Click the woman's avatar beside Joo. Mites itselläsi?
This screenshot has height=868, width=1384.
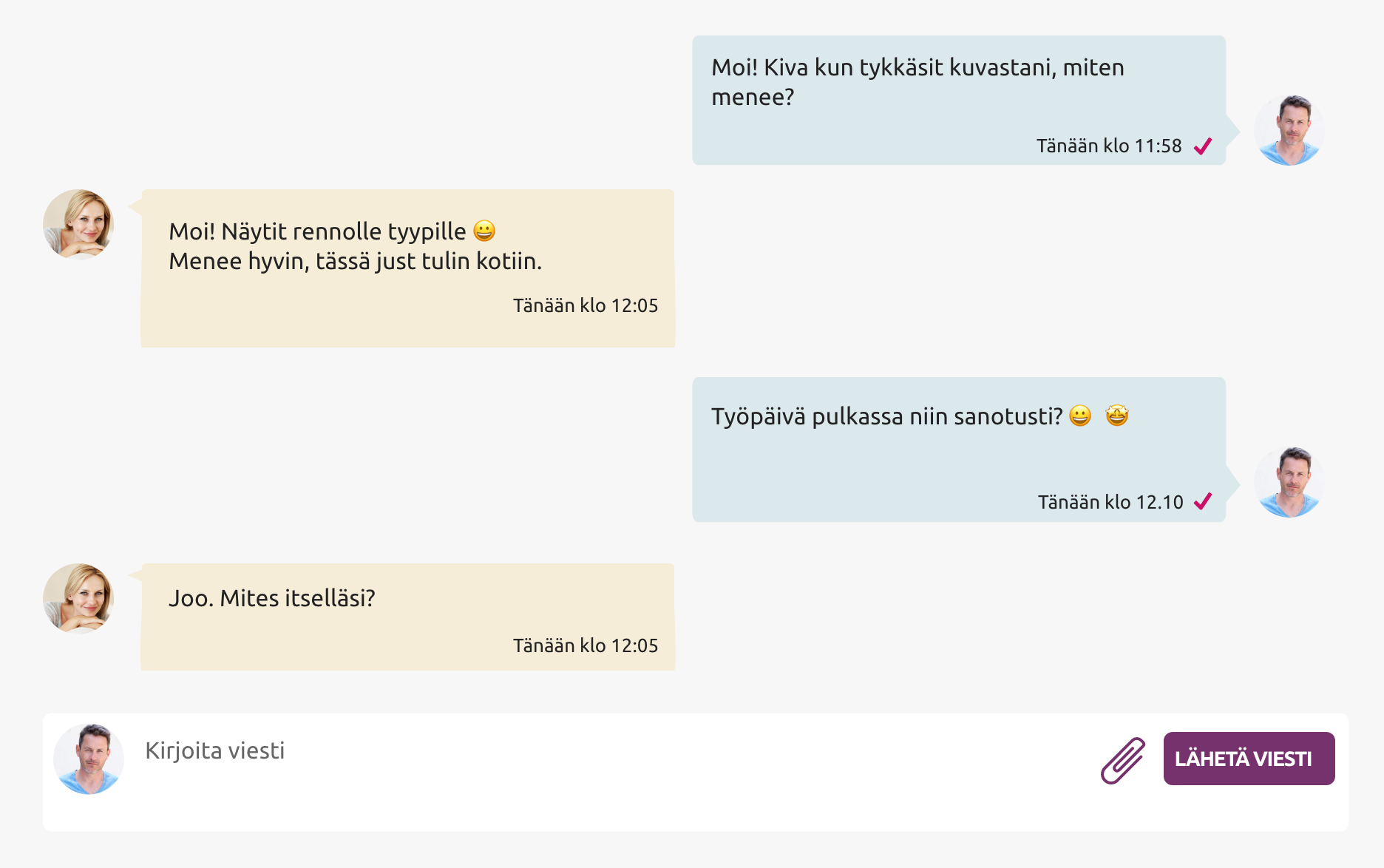click(79, 599)
